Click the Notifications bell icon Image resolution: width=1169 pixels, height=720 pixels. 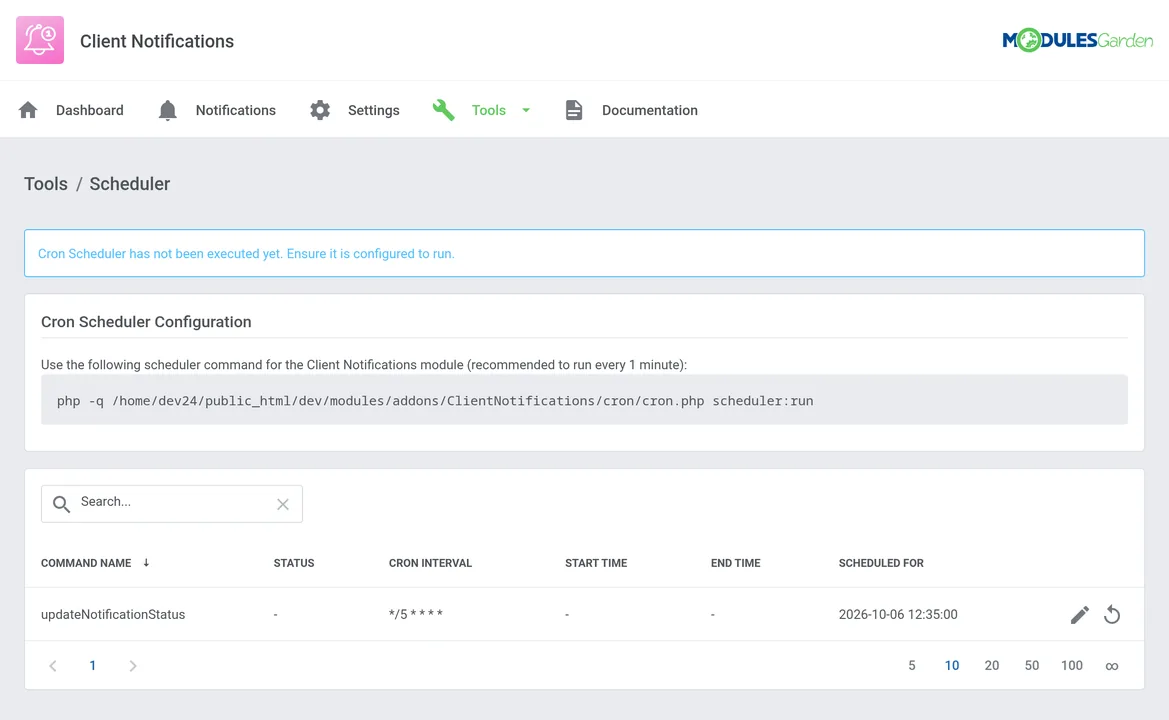(x=168, y=110)
